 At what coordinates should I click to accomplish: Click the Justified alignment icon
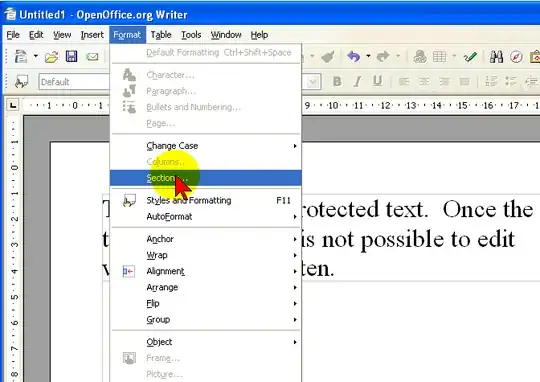point(464,82)
